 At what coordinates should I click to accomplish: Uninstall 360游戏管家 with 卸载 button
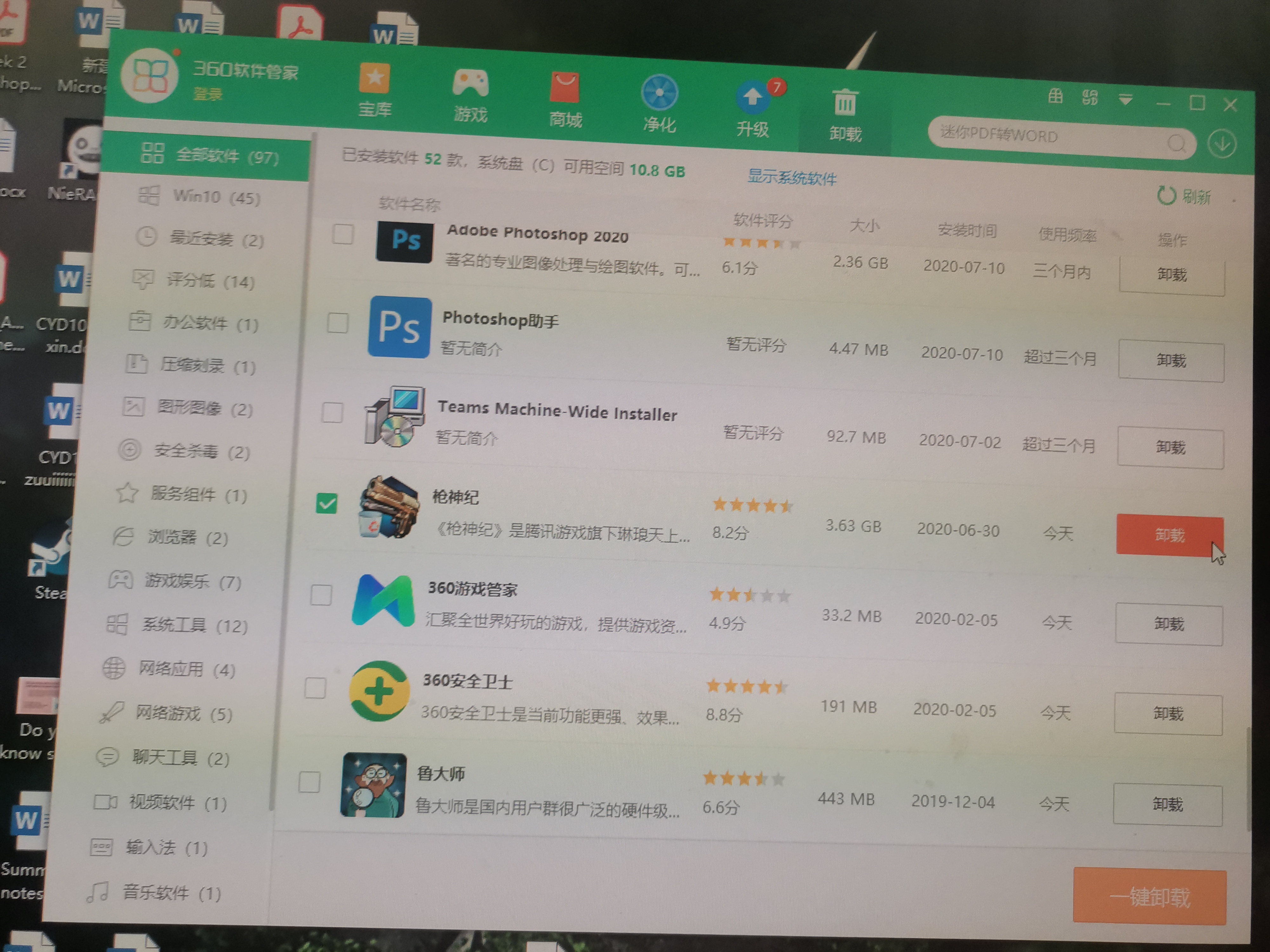(x=1170, y=624)
